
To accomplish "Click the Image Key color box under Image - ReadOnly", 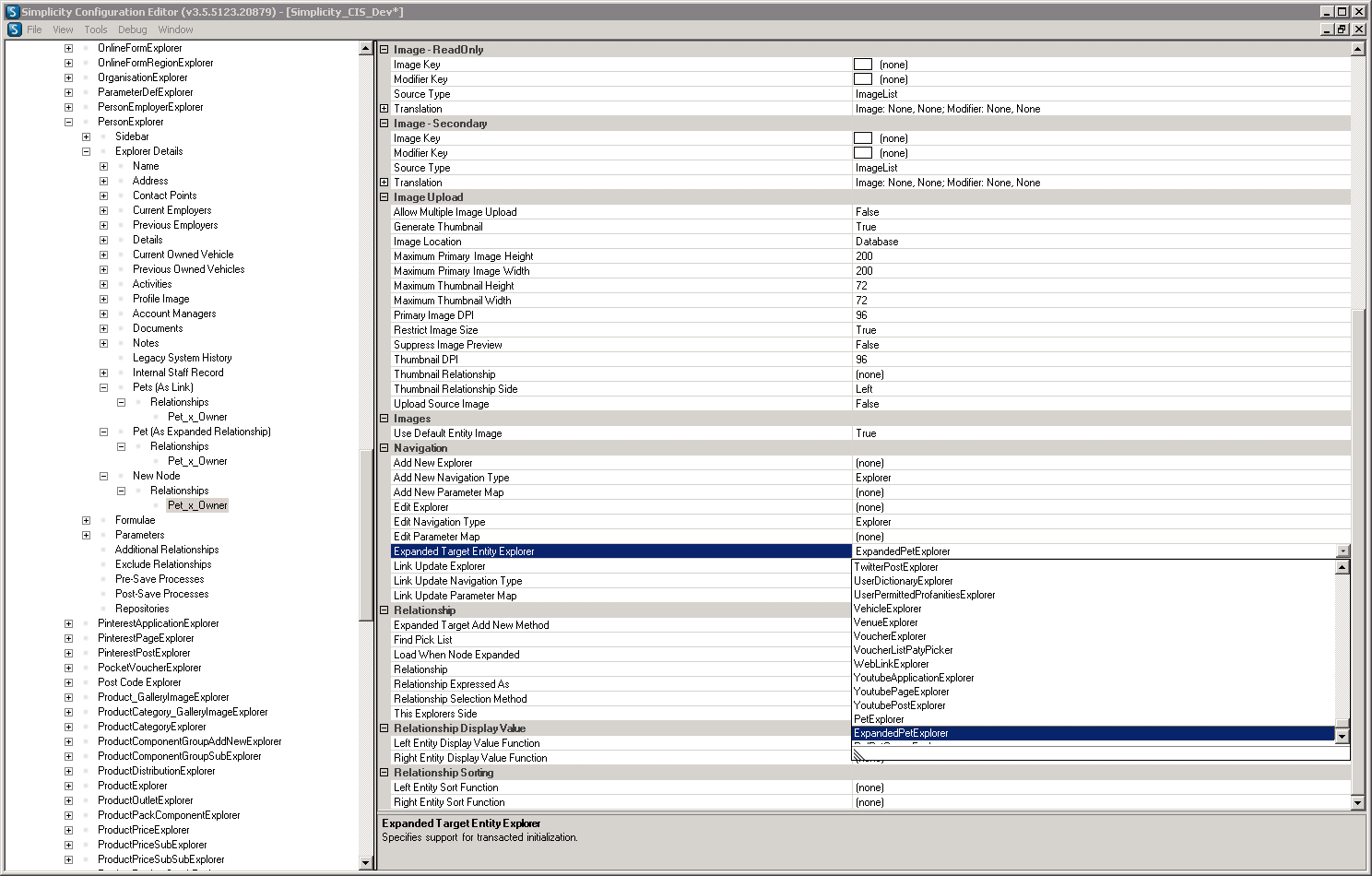I will 863,65.
